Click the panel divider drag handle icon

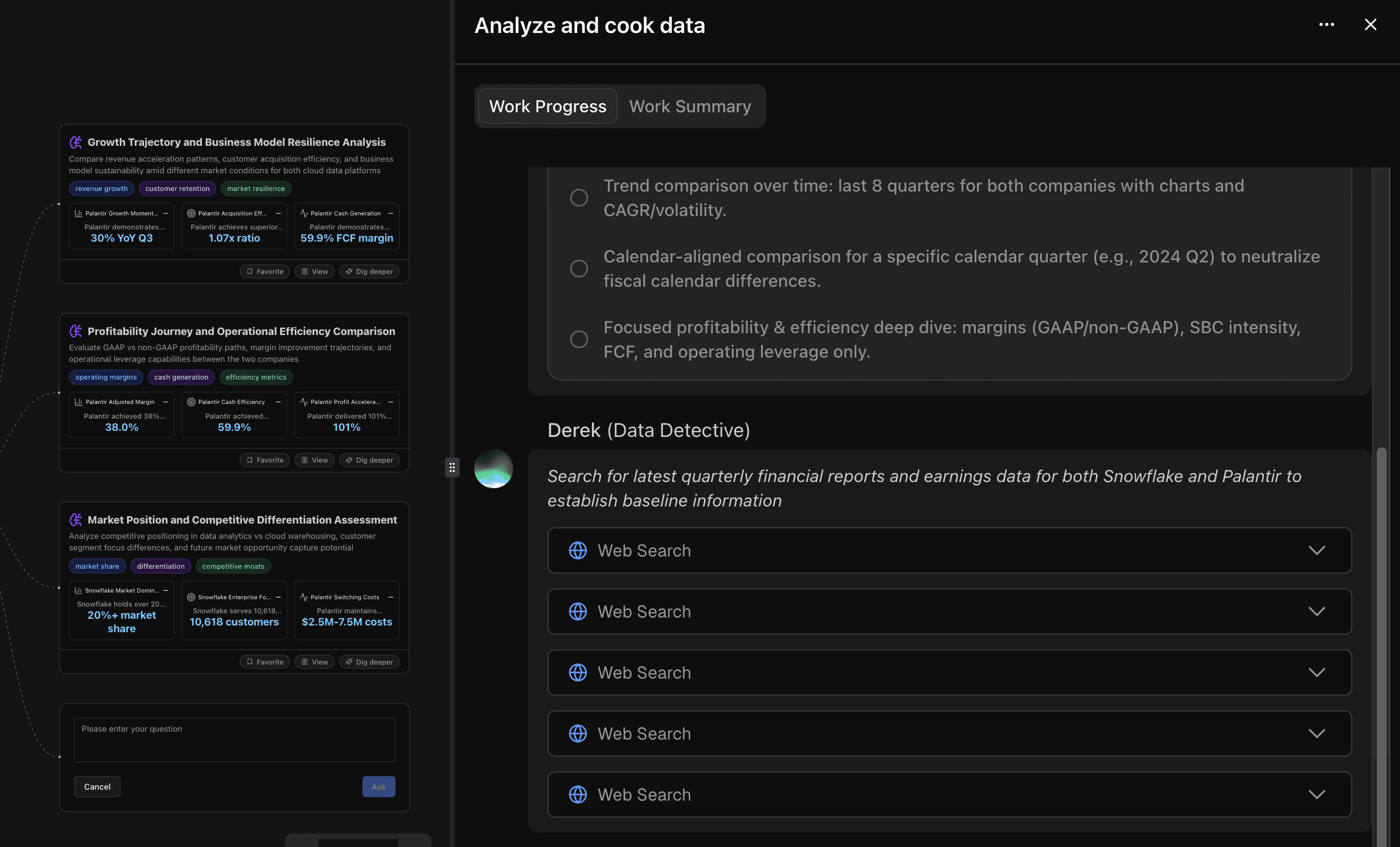tap(452, 467)
